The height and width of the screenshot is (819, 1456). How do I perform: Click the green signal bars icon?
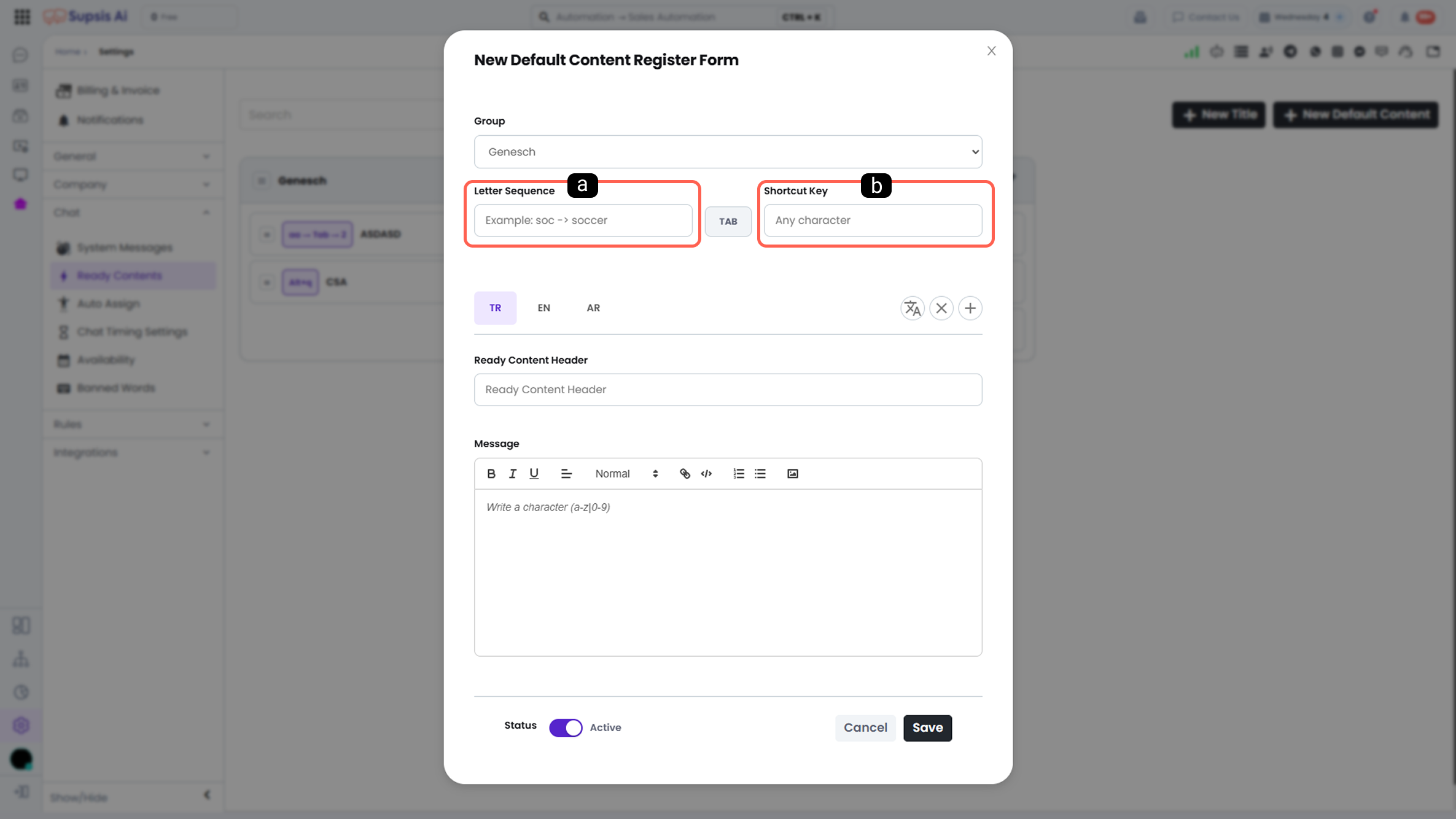(1192, 52)
